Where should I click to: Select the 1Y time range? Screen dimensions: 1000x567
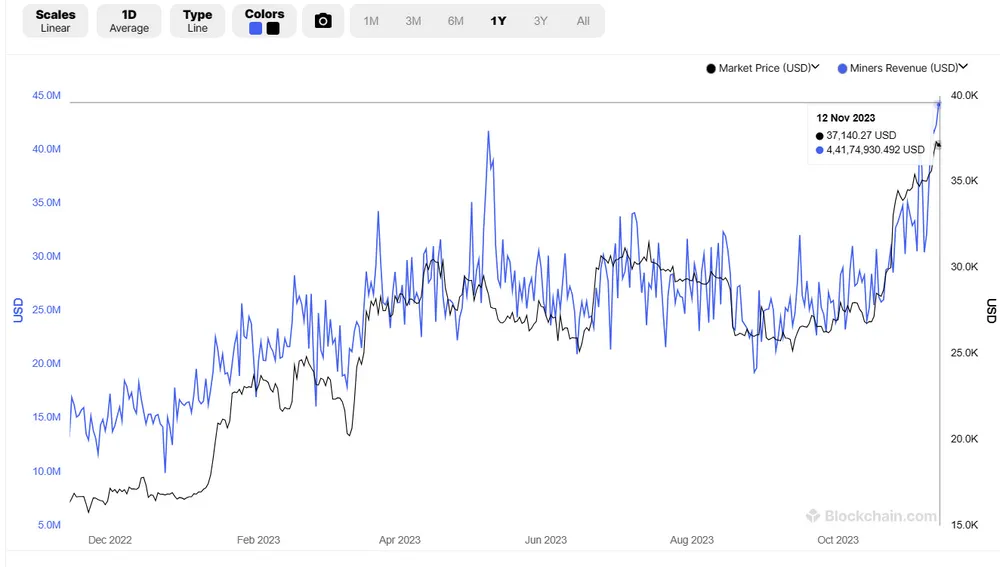coord(498,21)
